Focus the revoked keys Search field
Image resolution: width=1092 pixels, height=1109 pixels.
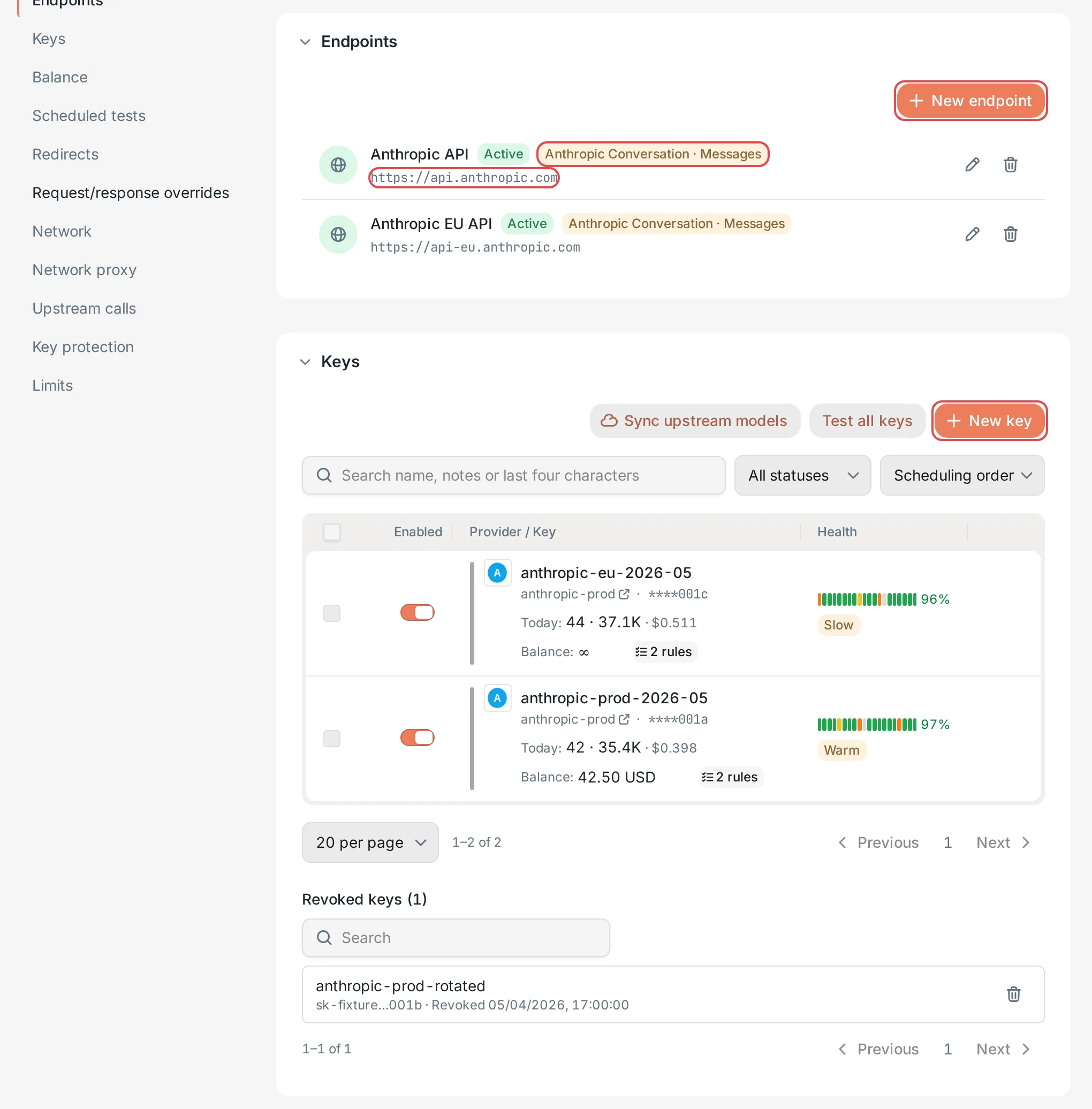[456, 937]
